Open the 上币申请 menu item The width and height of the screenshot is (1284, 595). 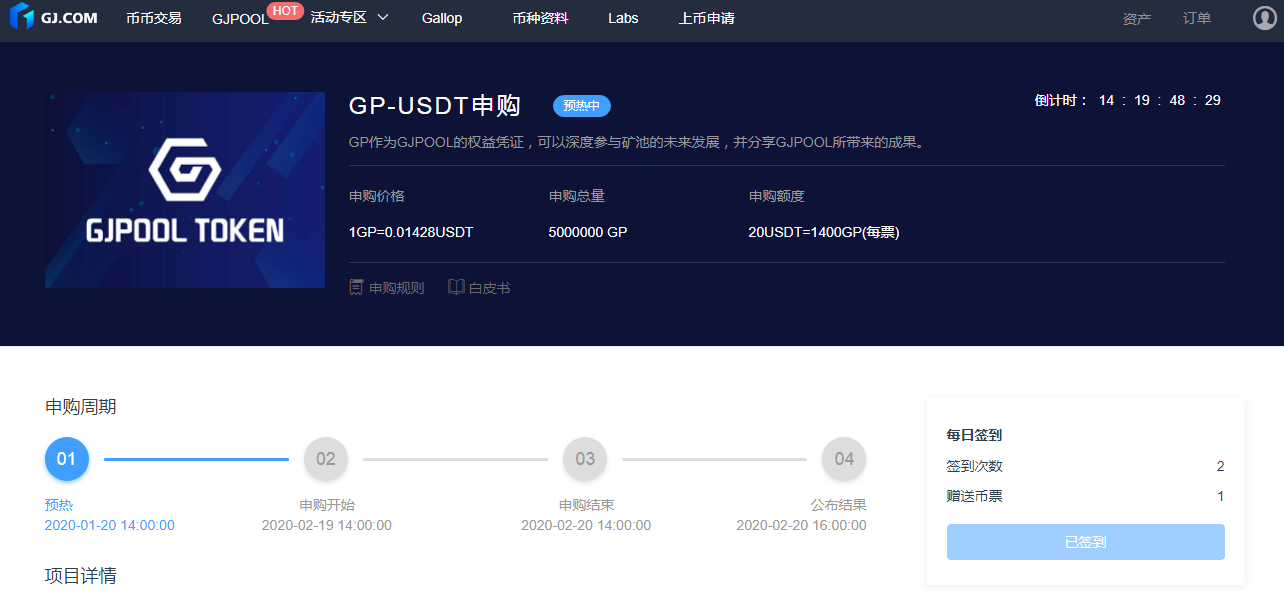(x=706, y=18)
